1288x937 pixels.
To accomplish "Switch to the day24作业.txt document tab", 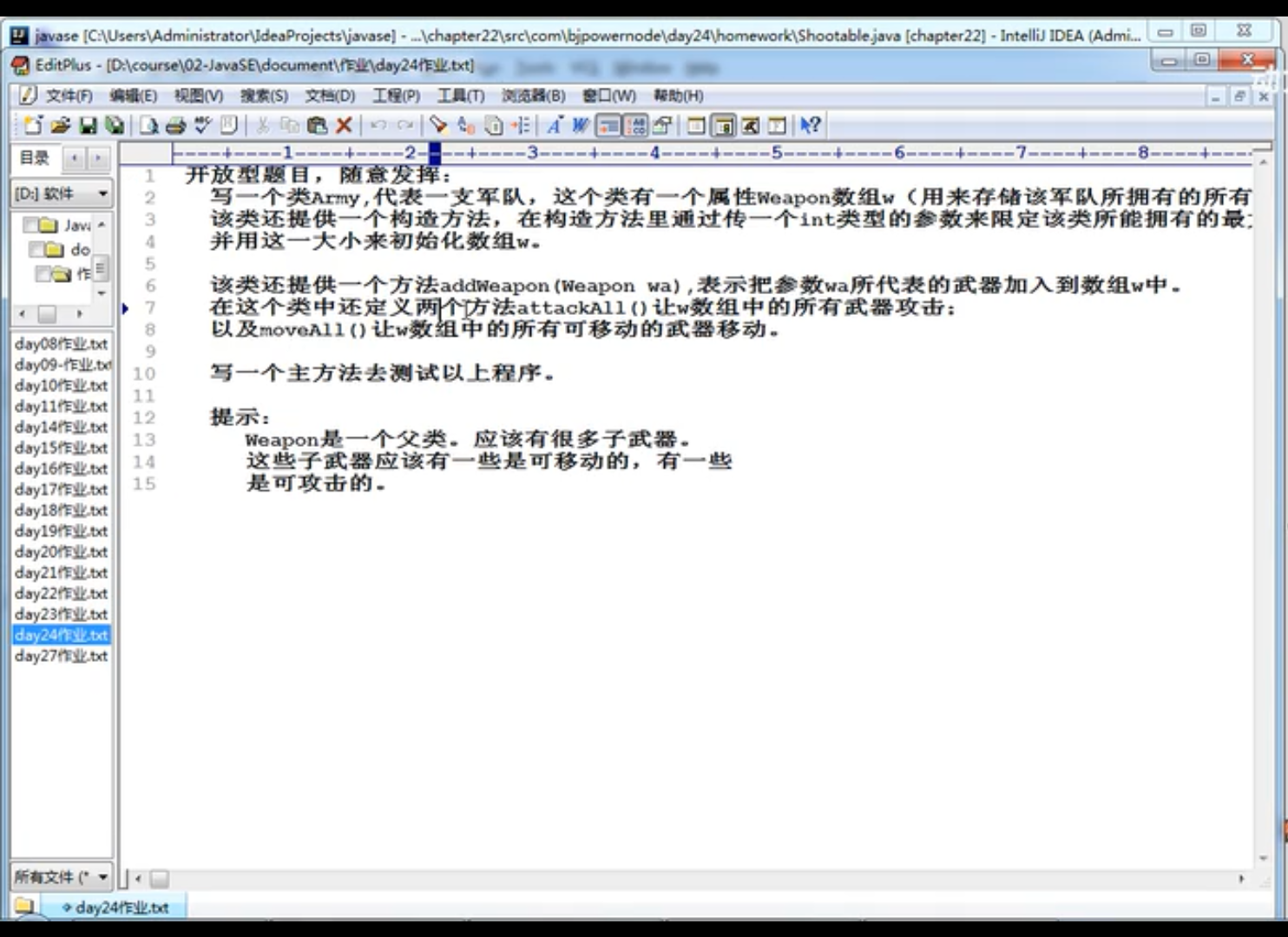I will click(115, 908).
